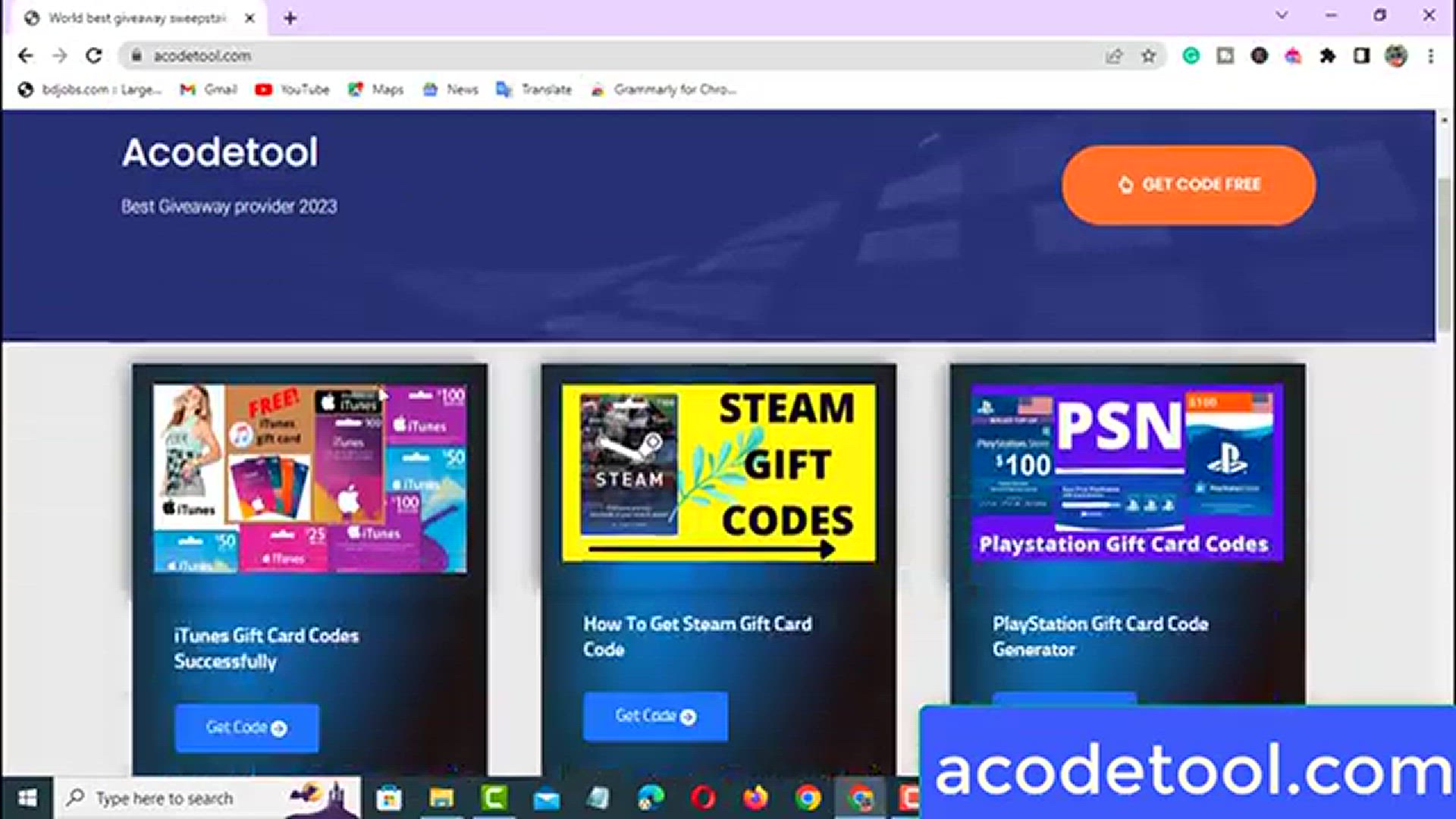The height and width of the screenshot is (819, 1456).
Task: Open the Grammarly for Chrome bookmark
Action: pyautogui.click(x=664, y=89)
